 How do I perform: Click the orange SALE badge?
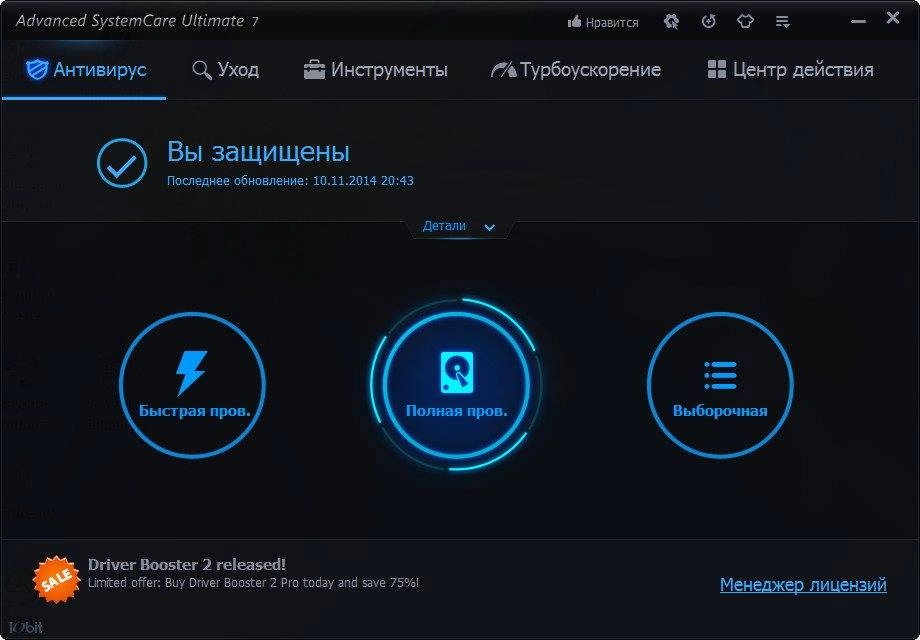click(x=56, y=579)
